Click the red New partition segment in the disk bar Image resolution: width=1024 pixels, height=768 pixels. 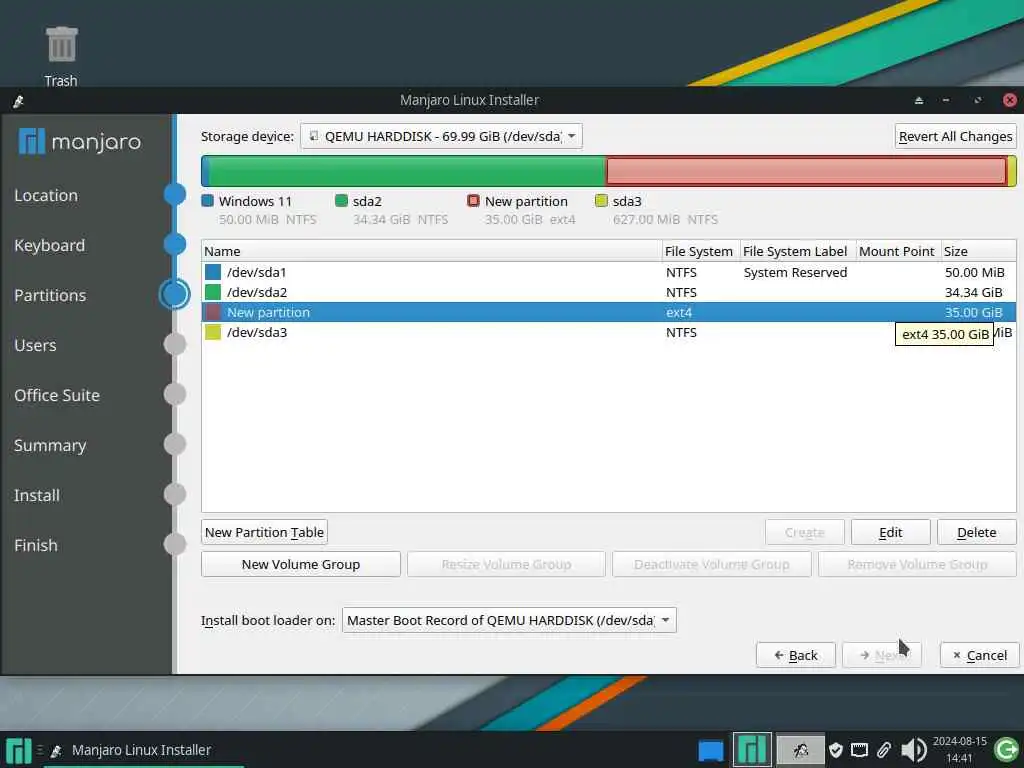click(x=807, y=171)
